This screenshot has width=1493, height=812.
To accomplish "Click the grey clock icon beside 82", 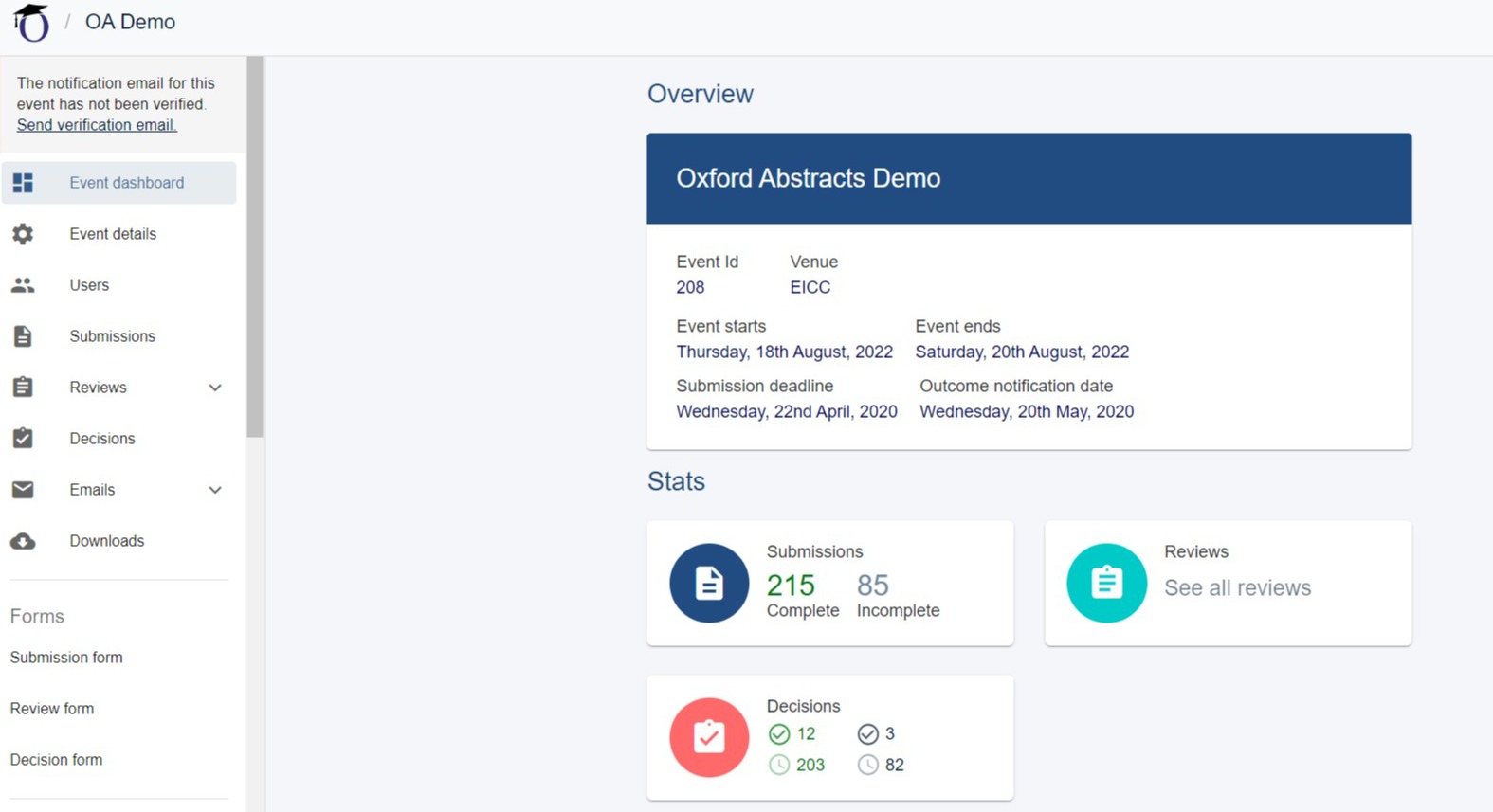I will coord(867,765).
